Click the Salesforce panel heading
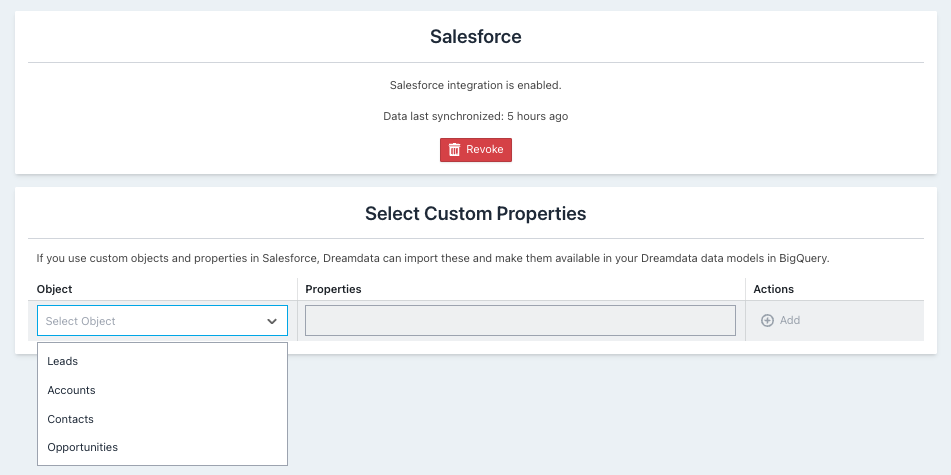Image resolution: width=951 pixels, height=475 pixels. 476,36
